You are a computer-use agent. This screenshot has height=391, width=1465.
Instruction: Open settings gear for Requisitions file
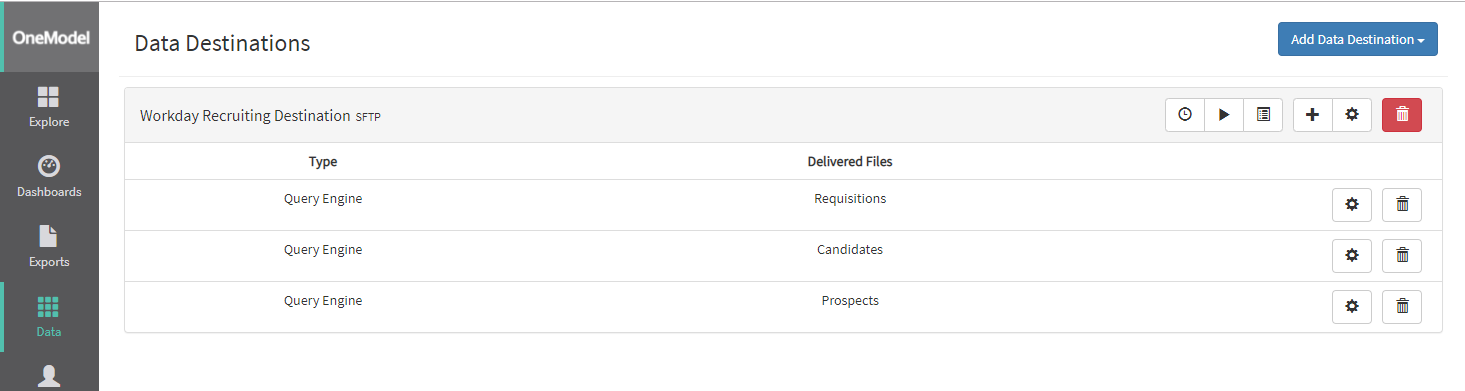pyautogui.click(x=1352, y=204)
